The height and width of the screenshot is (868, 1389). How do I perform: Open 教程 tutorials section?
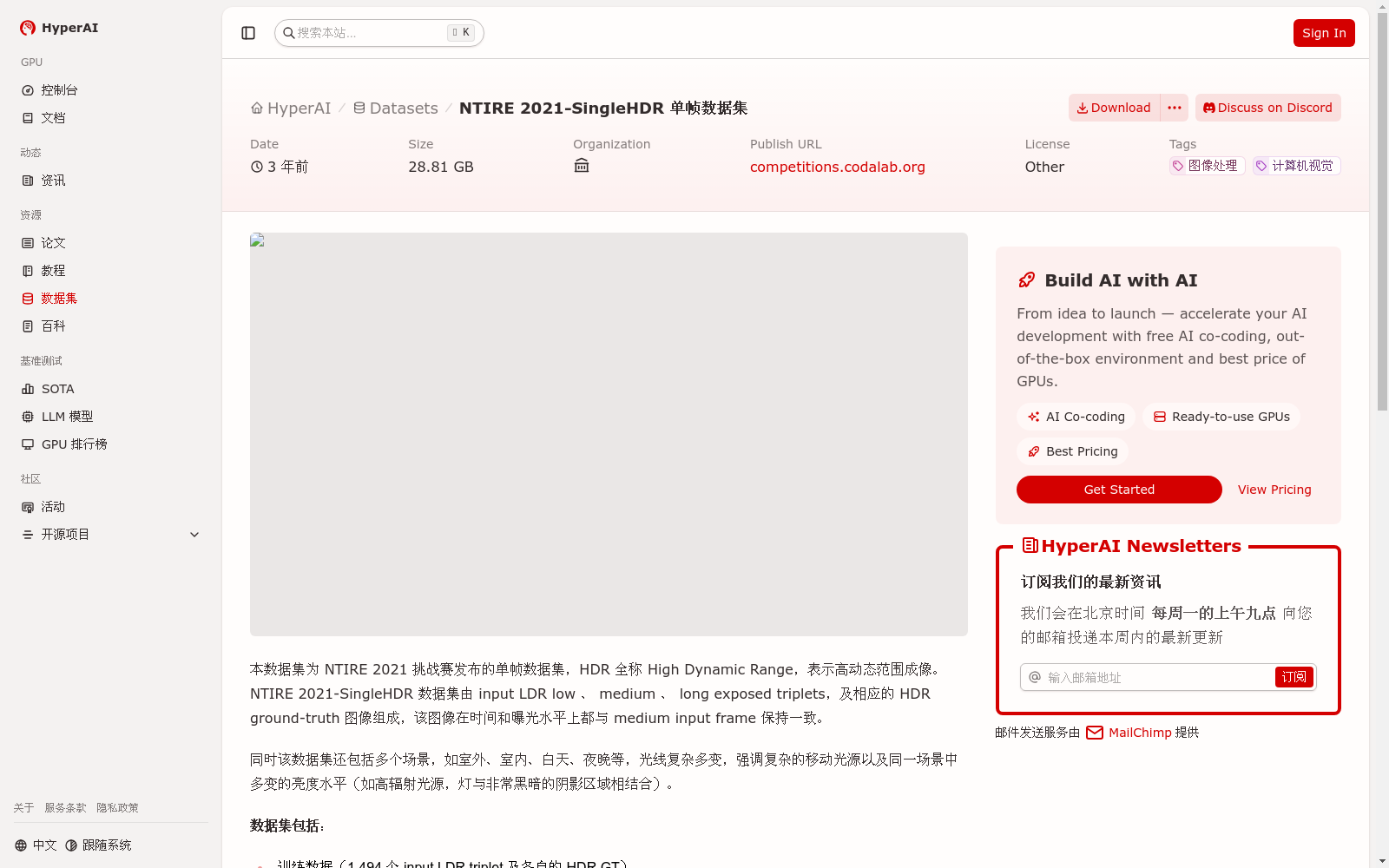coord(111,271)
